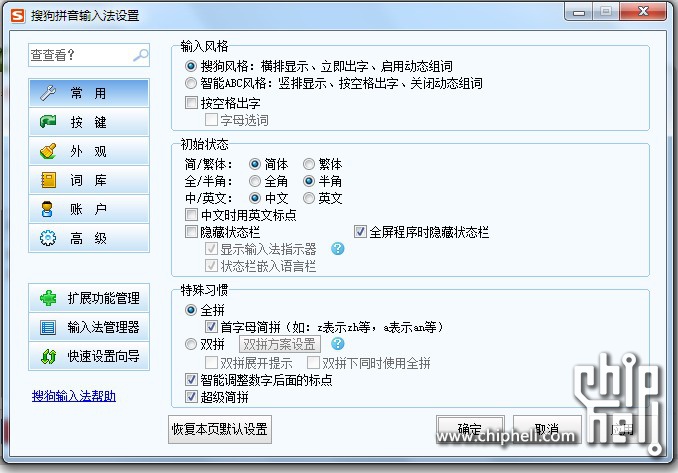
Task: Click the Sogou S logo in title bar
Action: (18, 16)
